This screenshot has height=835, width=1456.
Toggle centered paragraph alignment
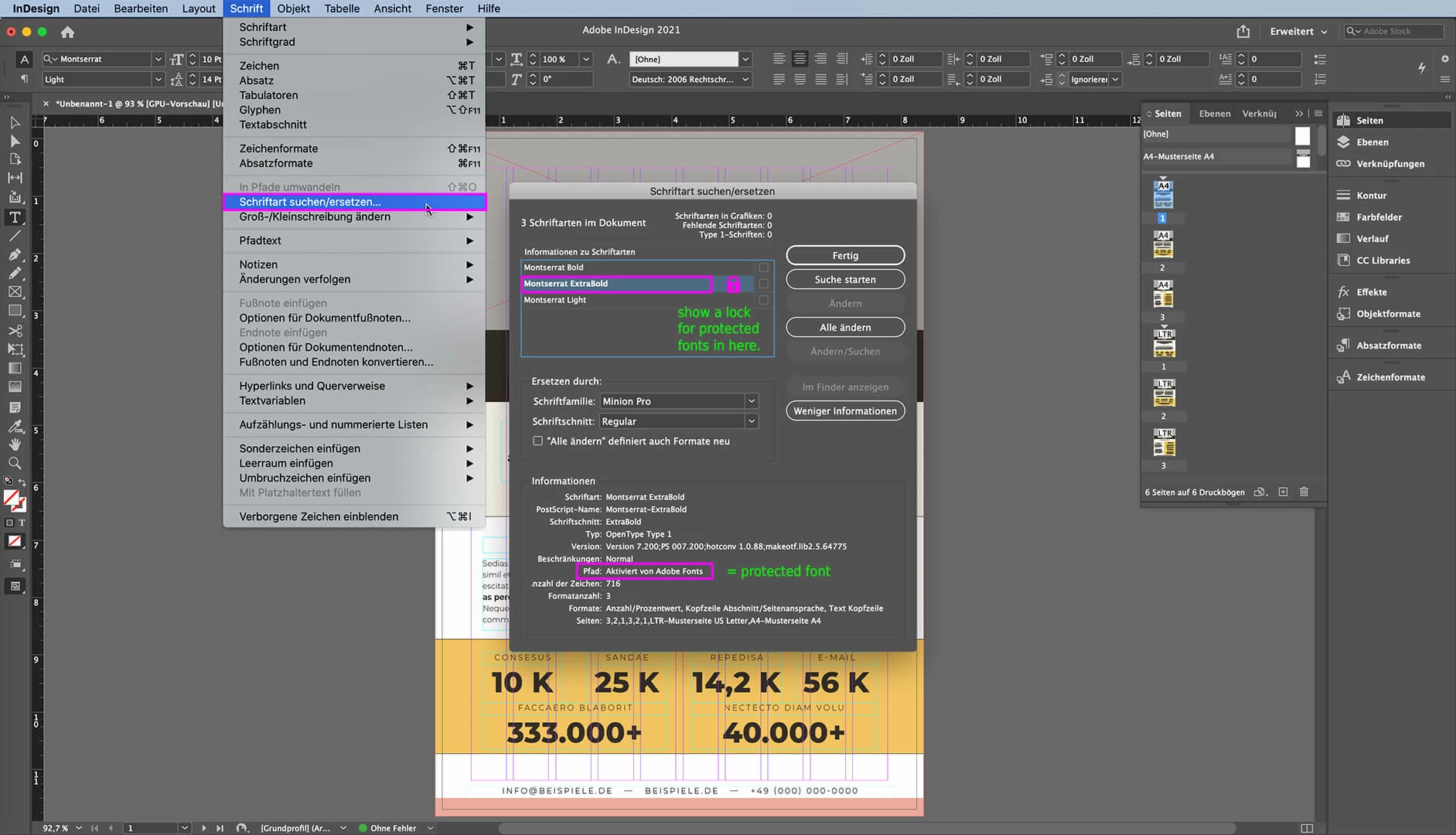(x=800, y=59)
